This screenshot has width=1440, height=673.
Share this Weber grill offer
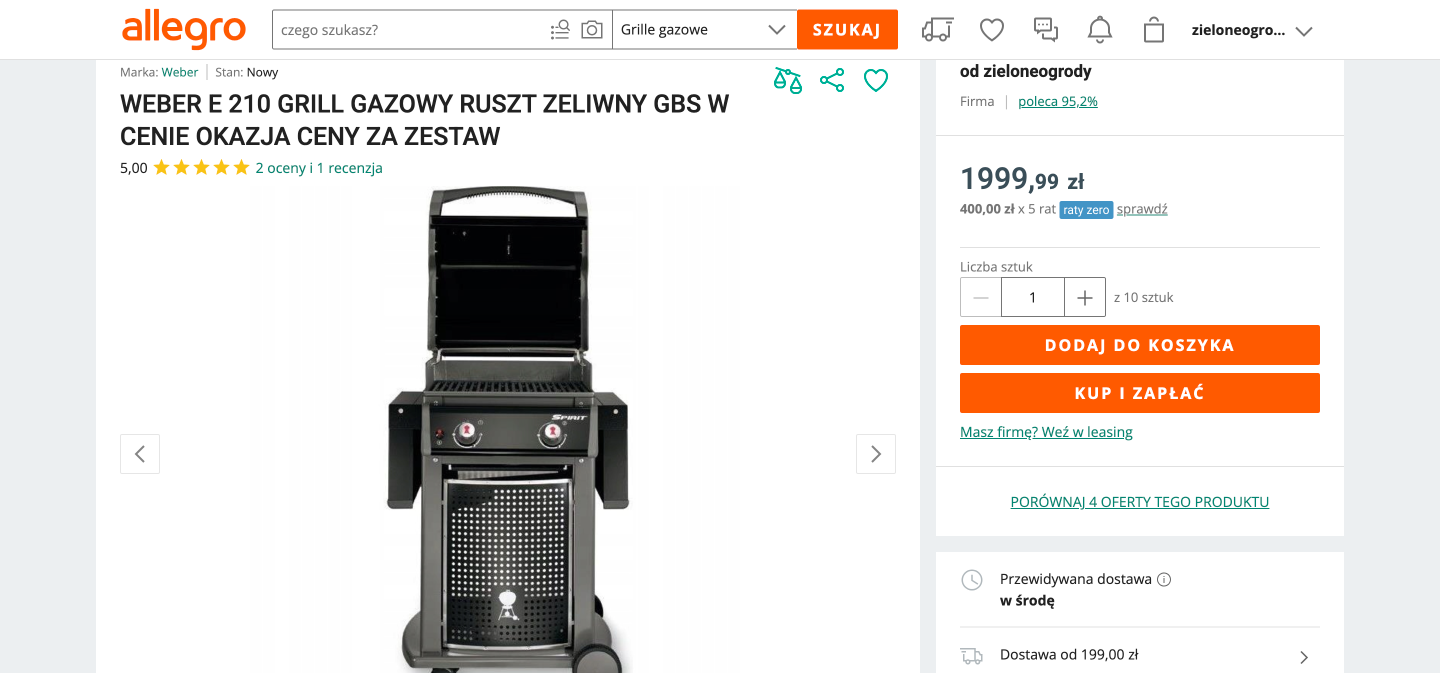tap(832, 81)
